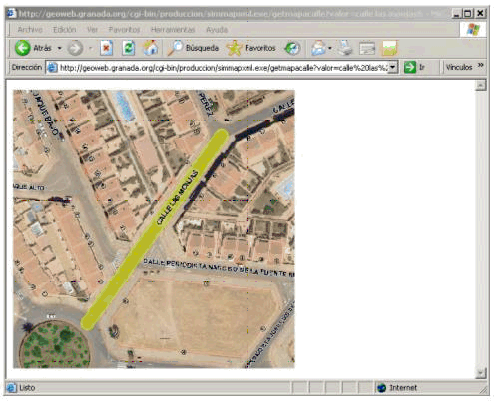
Task: Go back with the Atrás button
Action: point(33,48)
